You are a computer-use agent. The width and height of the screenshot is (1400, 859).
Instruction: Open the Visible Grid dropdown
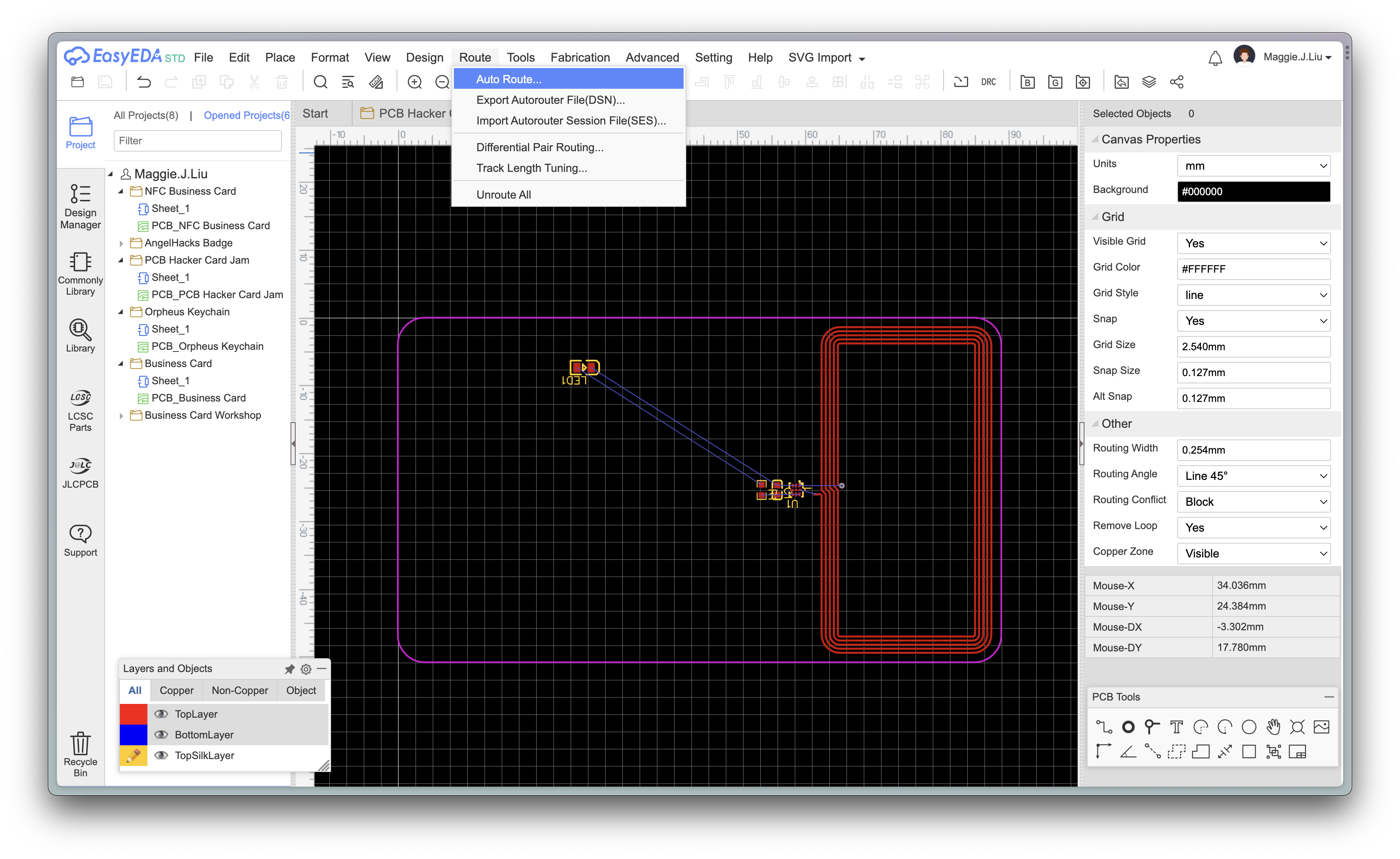click(1253, 243)
